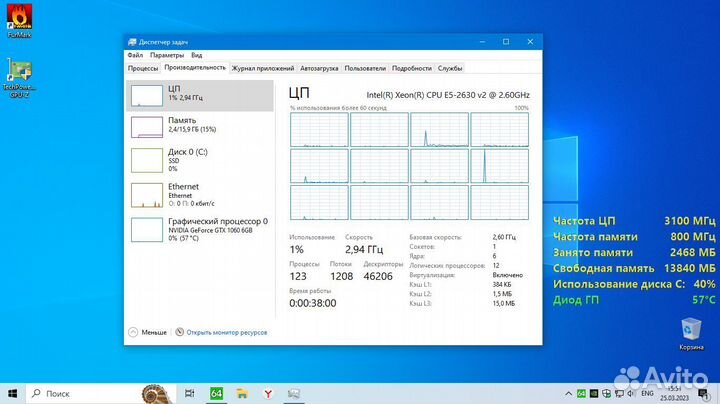Open the resource monitor link
The image size is (720, 404).
[226, 332]
